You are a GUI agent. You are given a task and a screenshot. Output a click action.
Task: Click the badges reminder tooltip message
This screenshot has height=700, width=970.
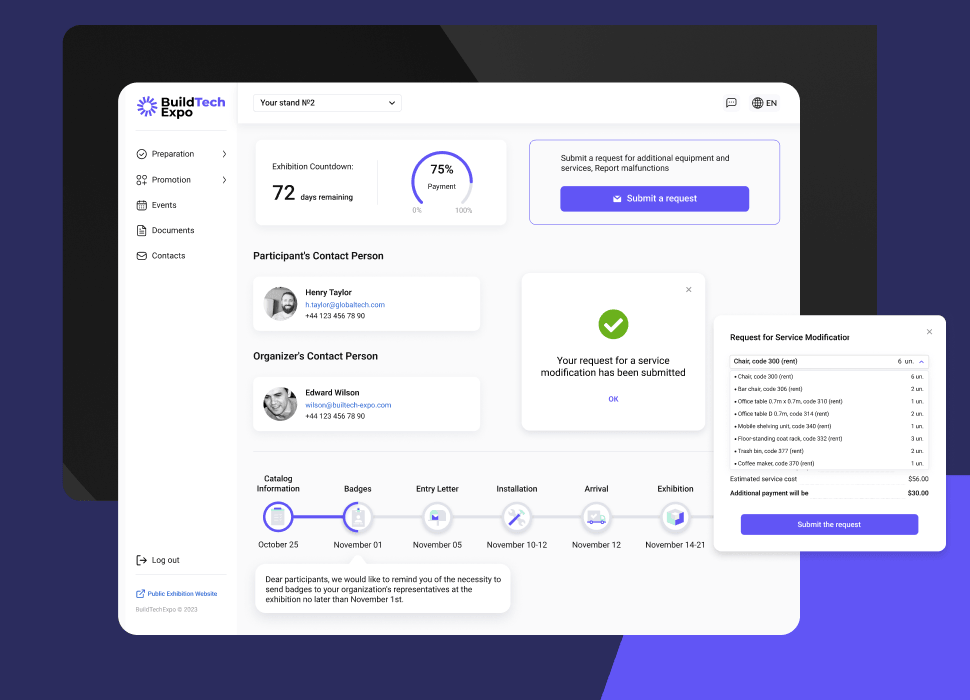(383, 589)
